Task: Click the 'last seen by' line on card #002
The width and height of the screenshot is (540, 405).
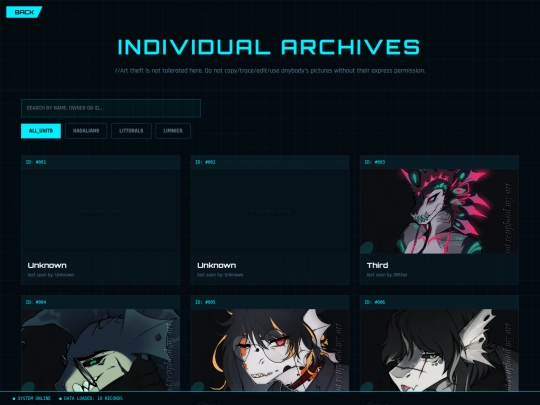Action: pyautogui.click(x=220, y=275)
